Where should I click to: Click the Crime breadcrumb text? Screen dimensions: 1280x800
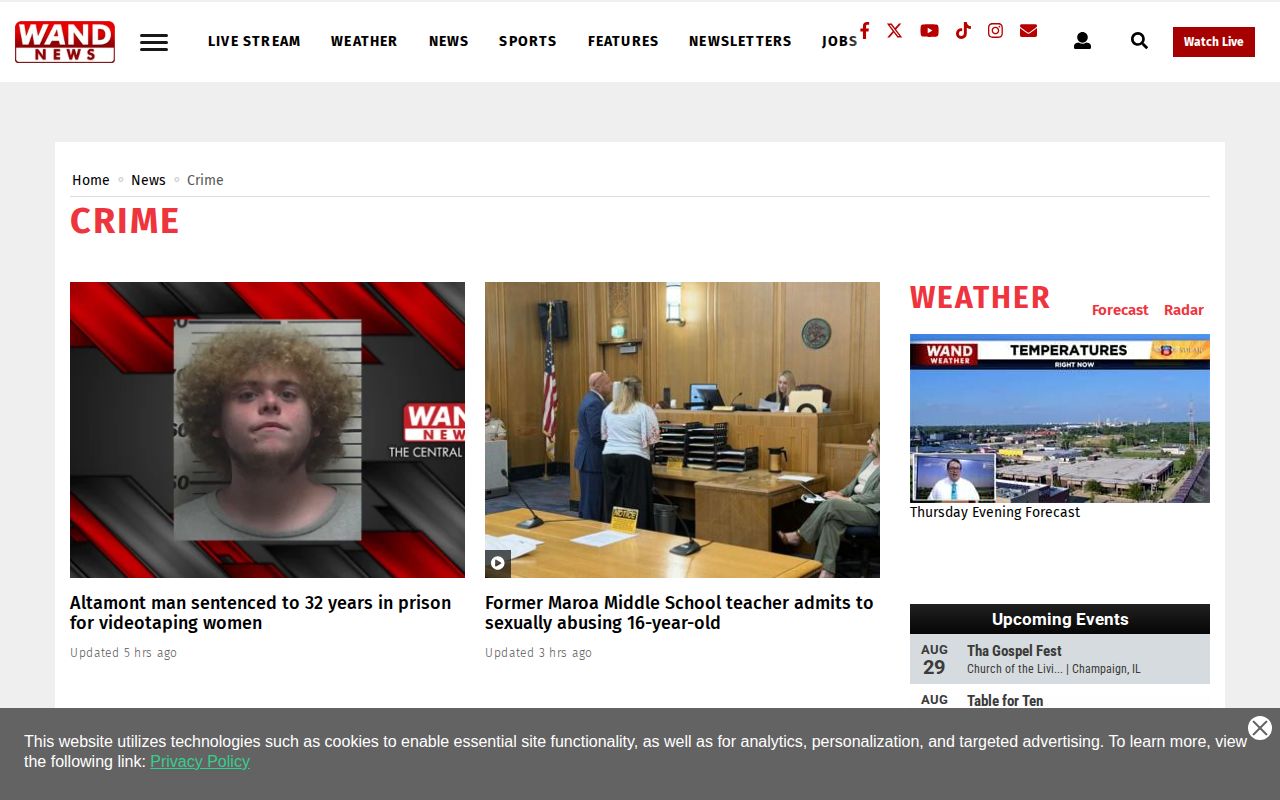(205, 180)
